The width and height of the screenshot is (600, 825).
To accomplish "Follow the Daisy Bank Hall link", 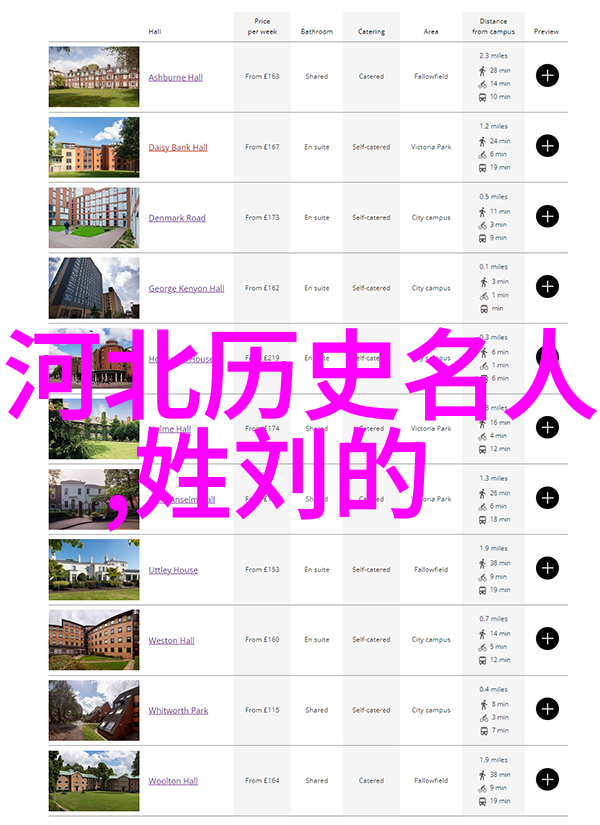I will [x=178, y=148].
